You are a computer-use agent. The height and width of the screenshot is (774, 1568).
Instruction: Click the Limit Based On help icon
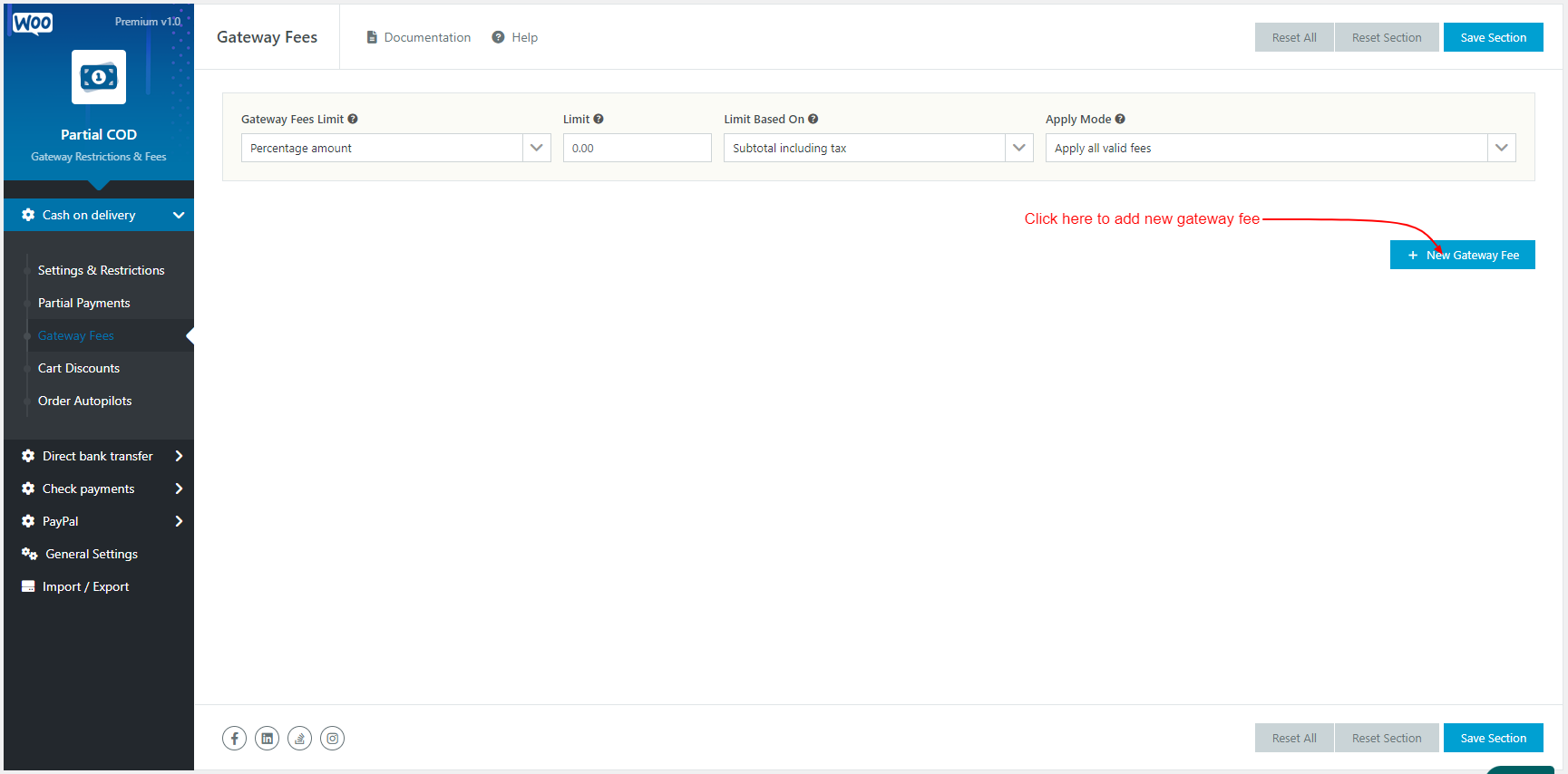point(813,119)
